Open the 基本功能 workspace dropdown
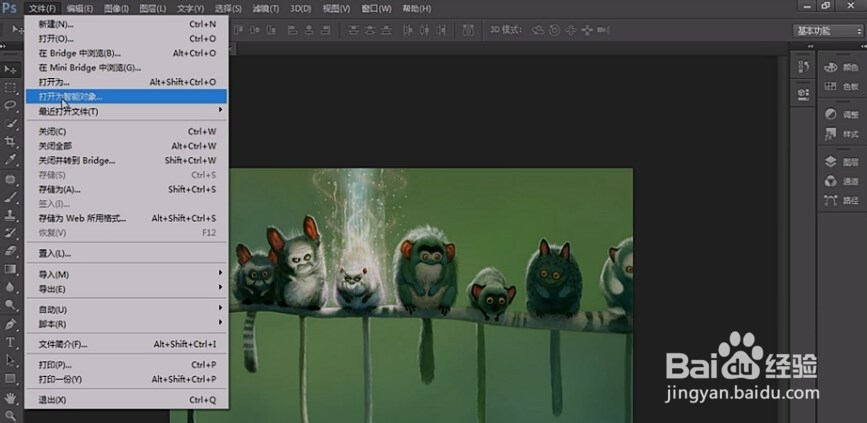The height and width of the screenshot is (423, 867). pos(827,31)
